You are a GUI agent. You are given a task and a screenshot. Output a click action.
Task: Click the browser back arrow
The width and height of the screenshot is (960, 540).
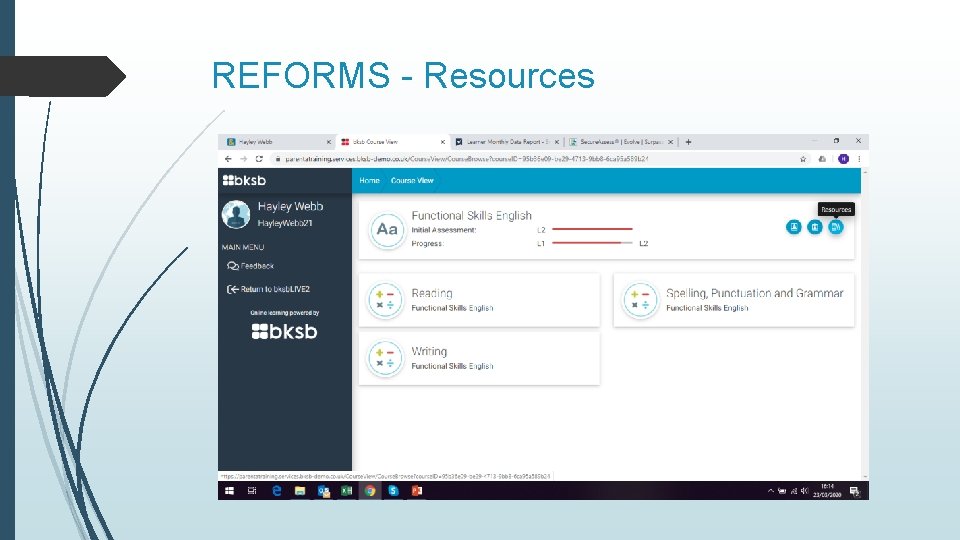click(x=228, y=159)
